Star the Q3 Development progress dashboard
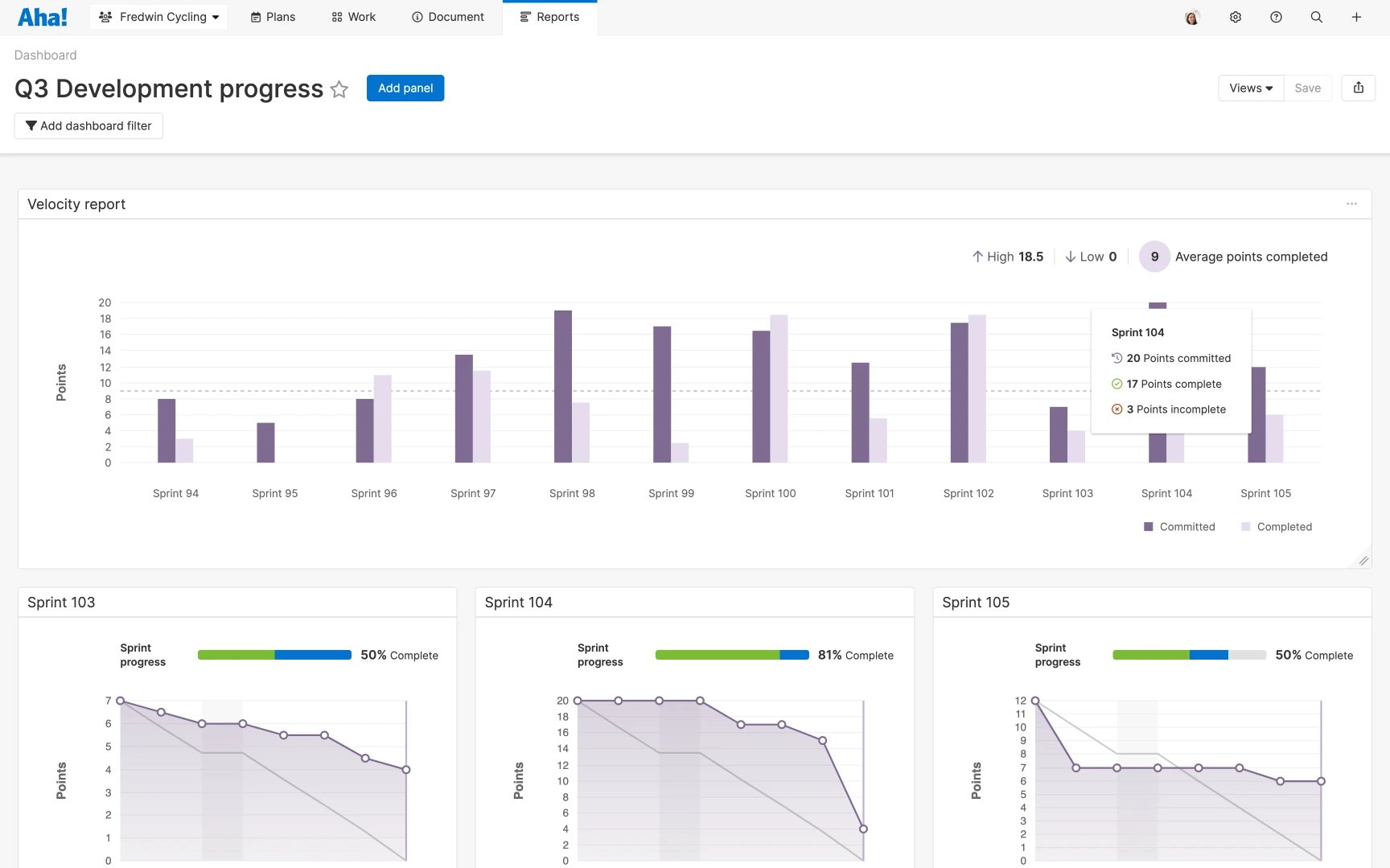This screenshot has width=1390, height=868. (x=339, y=89)
